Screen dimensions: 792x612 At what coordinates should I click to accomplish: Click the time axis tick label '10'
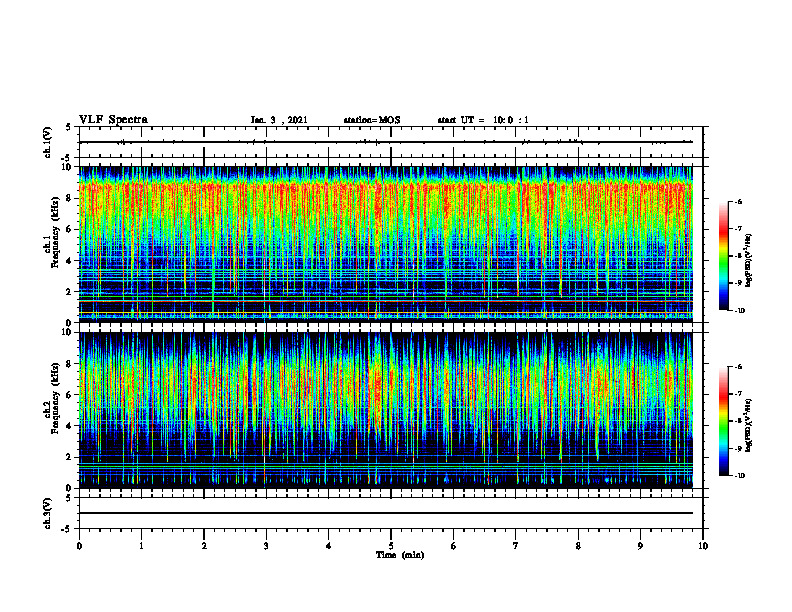703,546
